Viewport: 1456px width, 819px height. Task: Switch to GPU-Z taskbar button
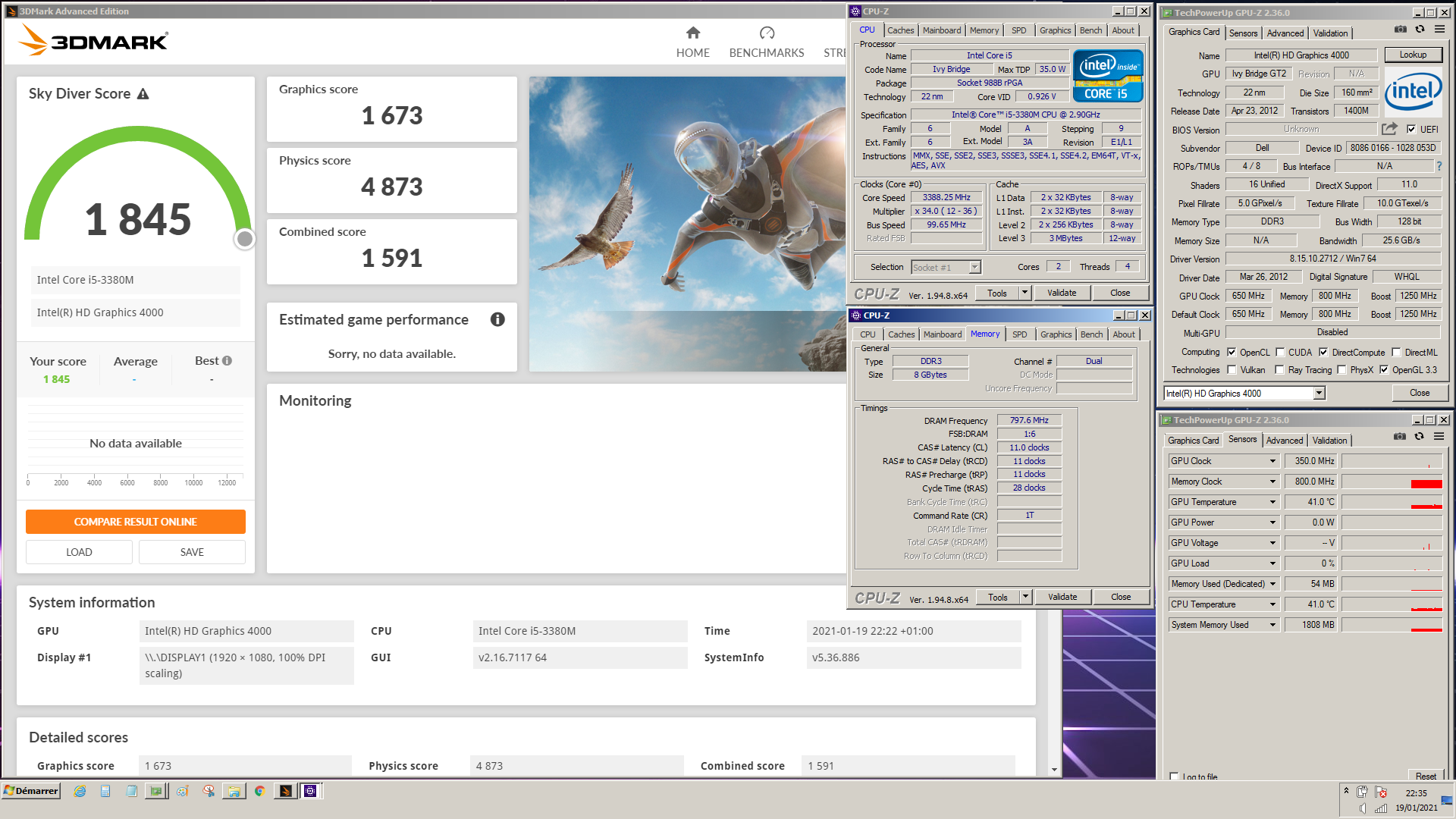(156, 791)
